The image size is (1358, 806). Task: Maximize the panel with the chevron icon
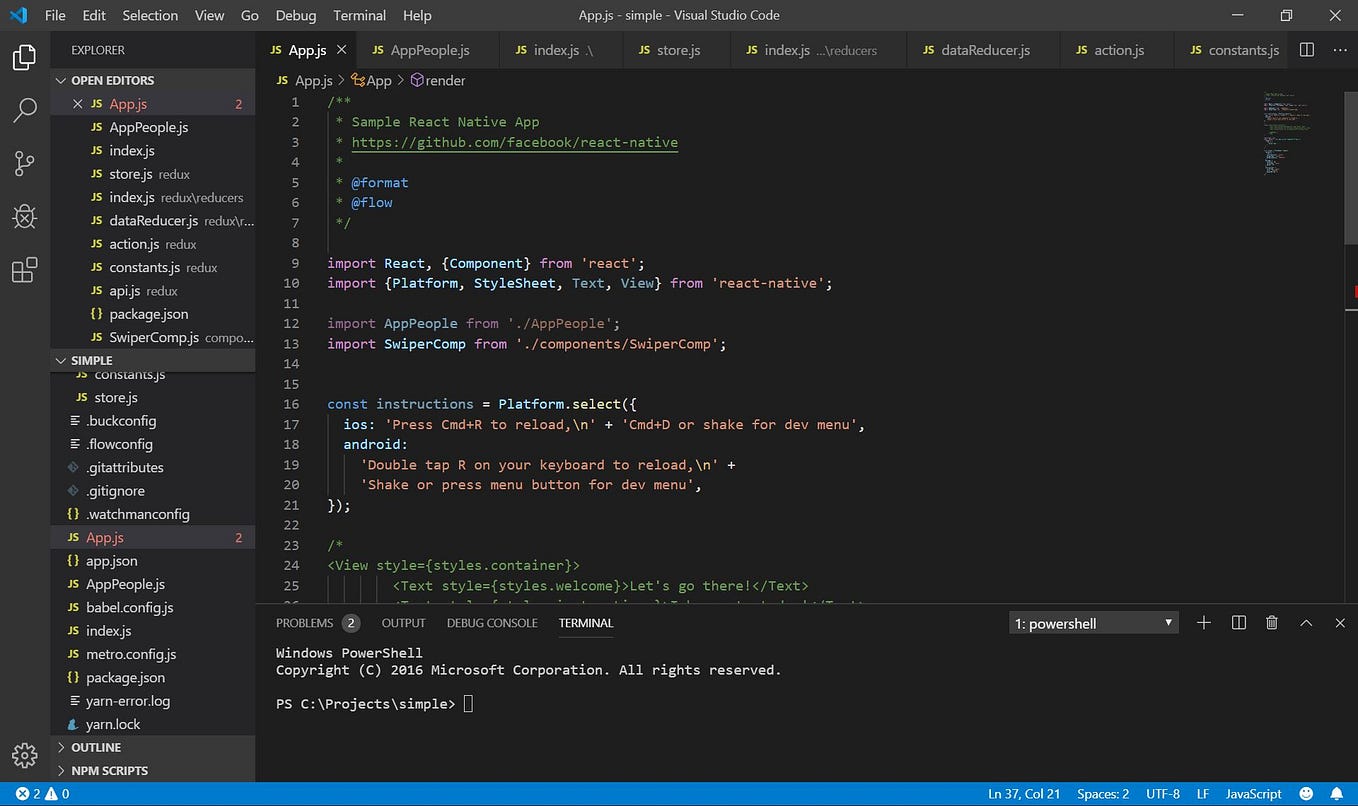[x=1306, y=622]
